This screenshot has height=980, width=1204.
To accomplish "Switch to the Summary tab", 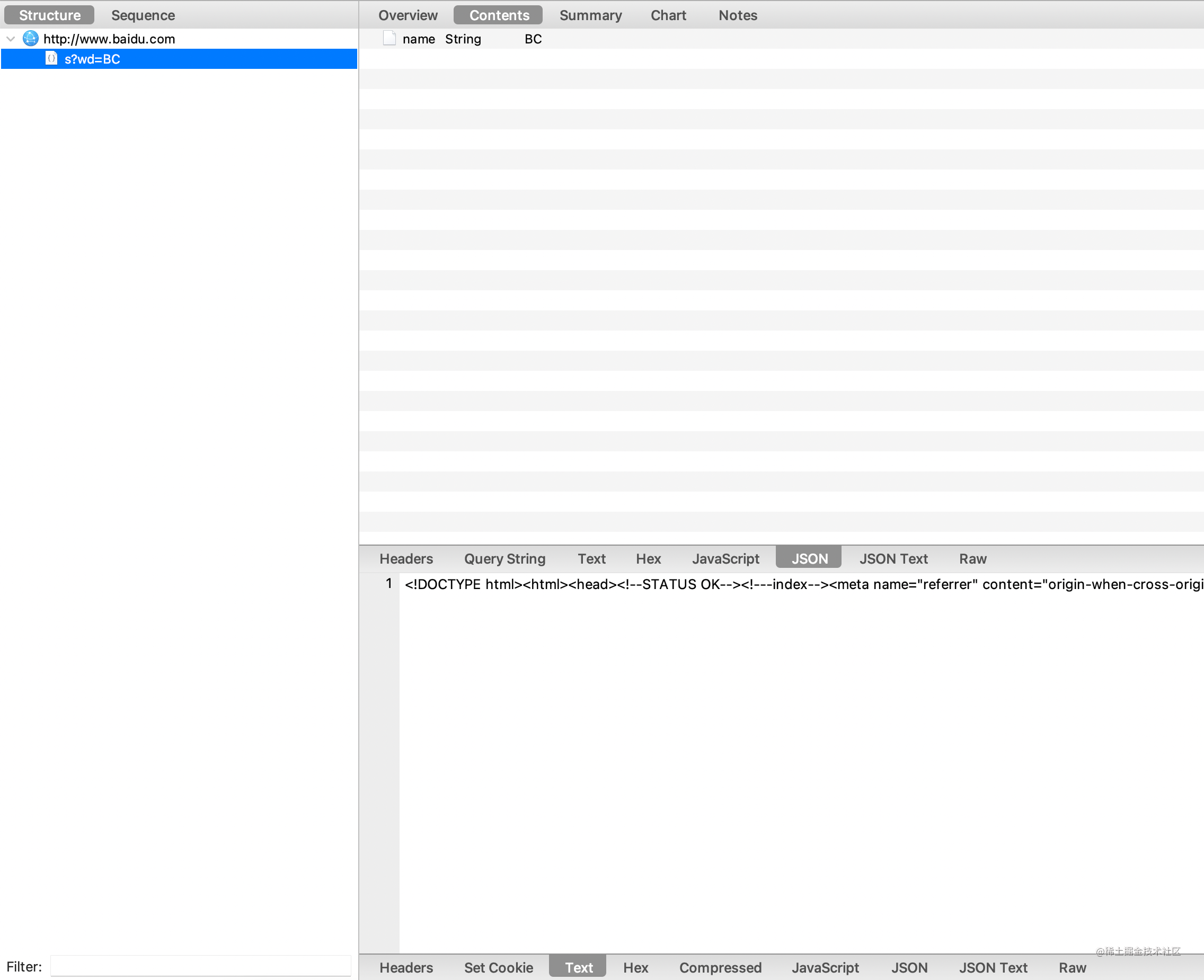I will click(590, 15).
